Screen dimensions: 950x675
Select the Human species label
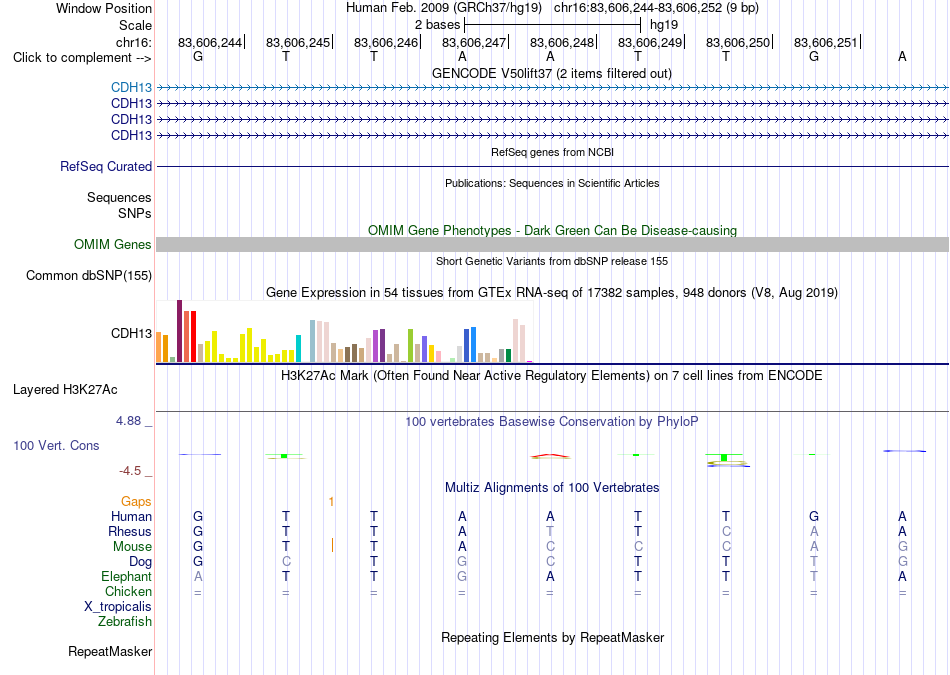point(131,516)
